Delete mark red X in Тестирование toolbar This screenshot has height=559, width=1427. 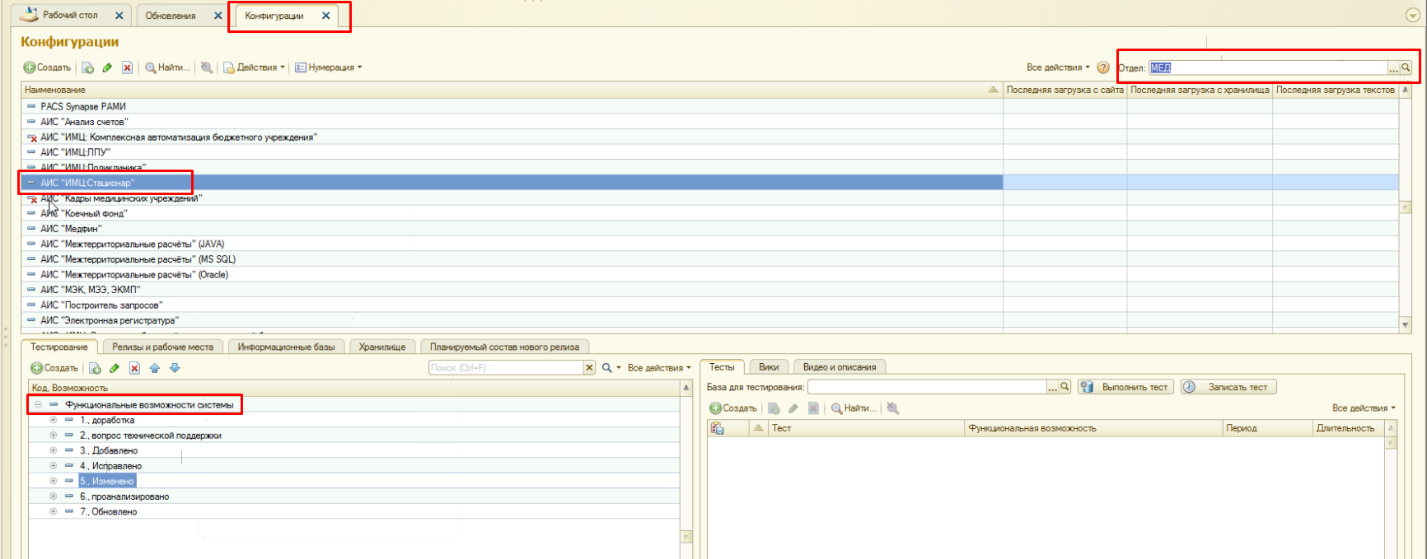click(x=134, y=368)
